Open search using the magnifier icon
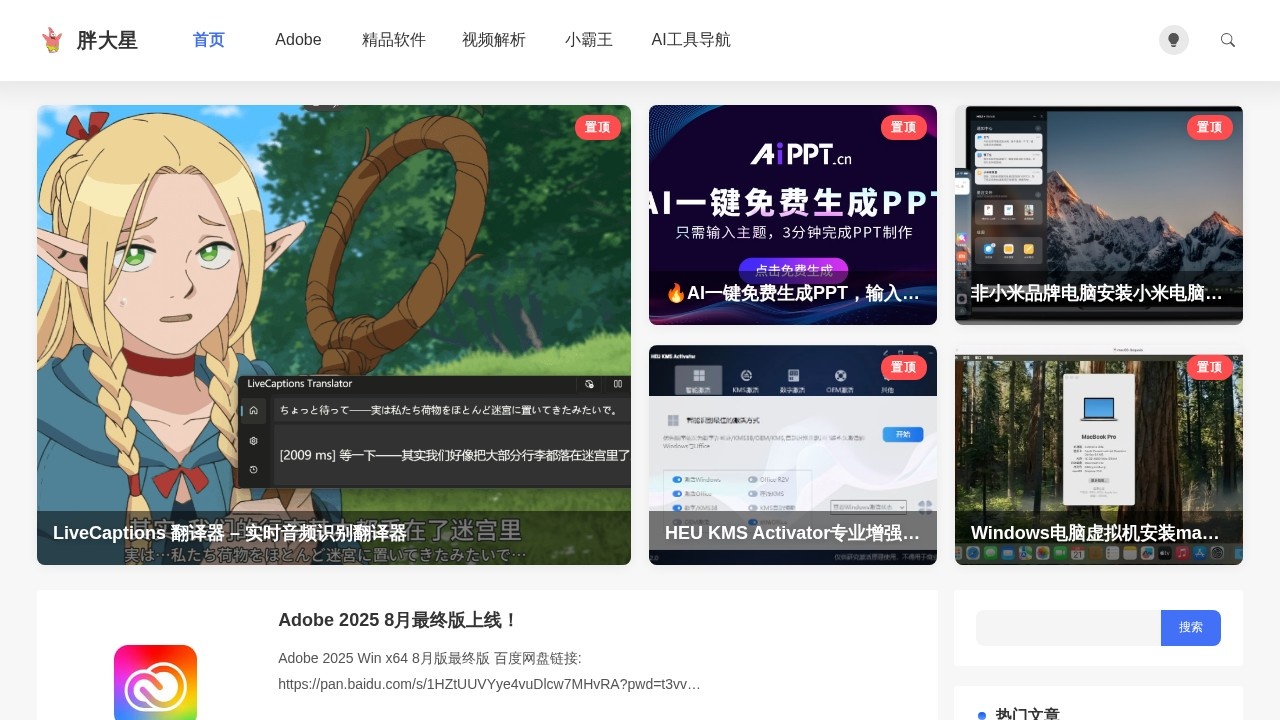 [1227, 40]
